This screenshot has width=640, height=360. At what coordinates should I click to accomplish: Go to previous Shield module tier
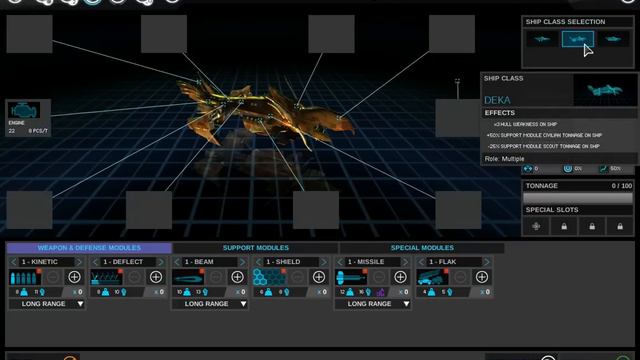click(x=258, y=262)
